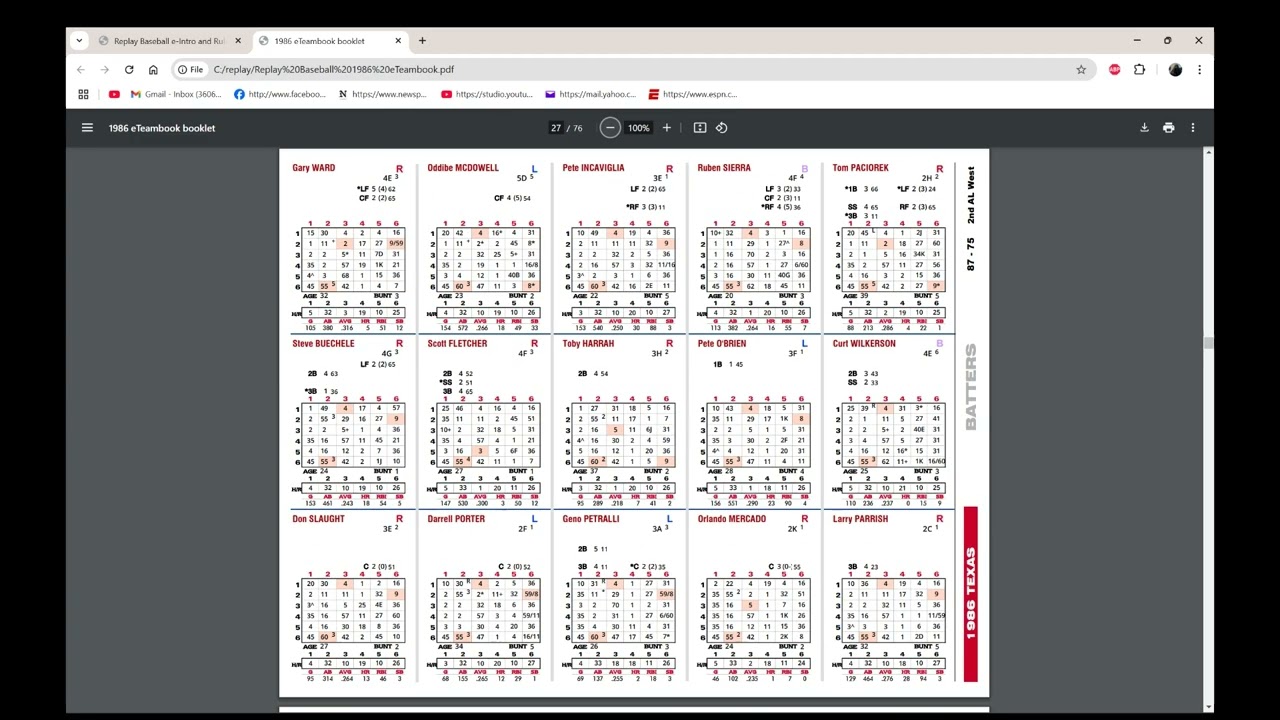The image size is (1280, 720).
Task: Click the Curt WILKERSON player name
Action: tap(864, 344)
